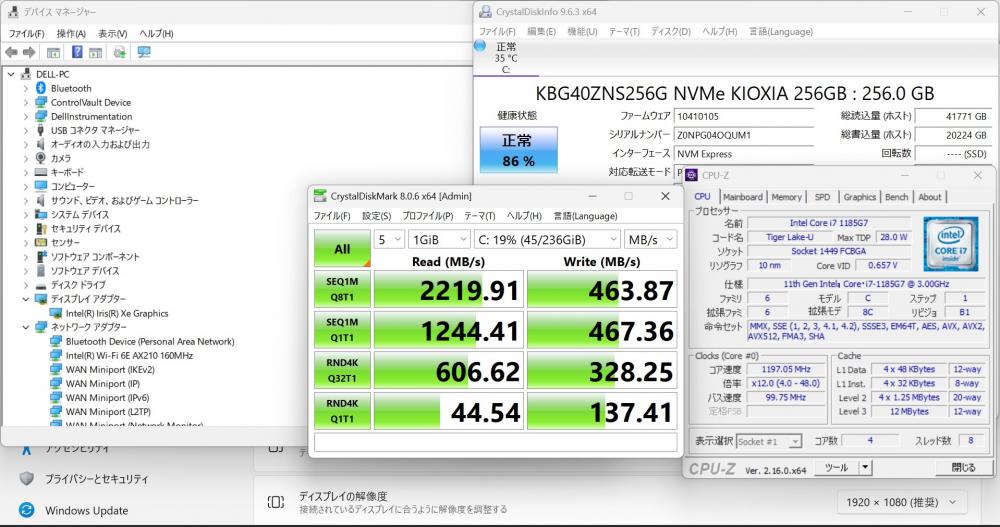
Task: Expand the ディスク ドライブ node
Action: pos(26,285)
